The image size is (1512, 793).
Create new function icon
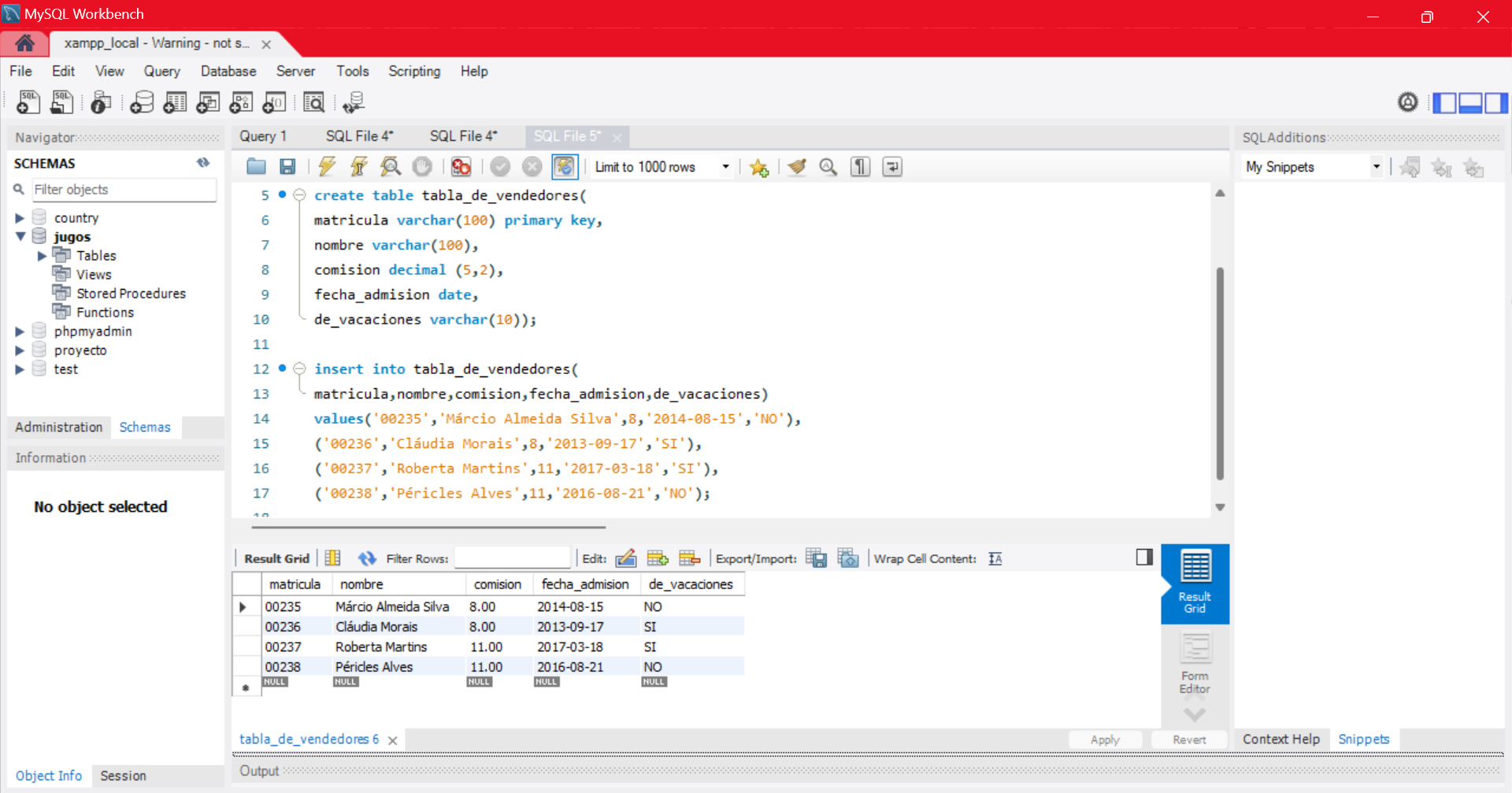pyautogui.click(x=274, y=102)
